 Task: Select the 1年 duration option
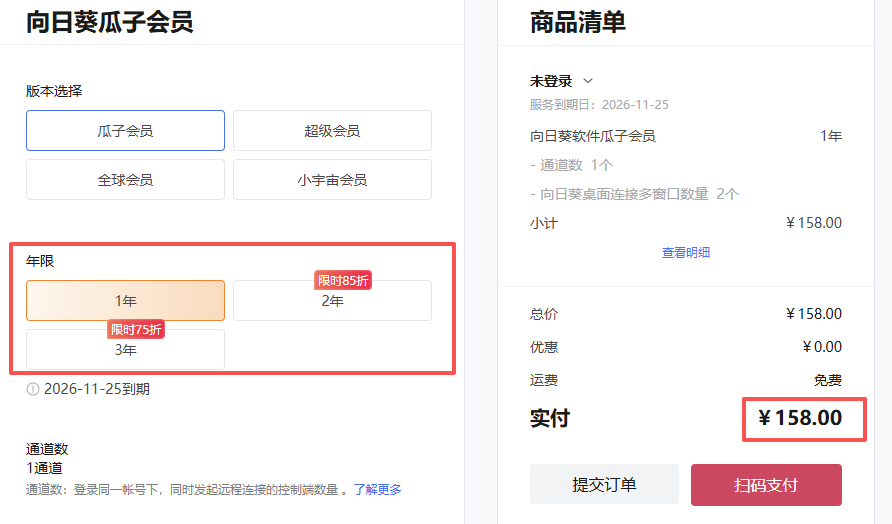point(125,300)
